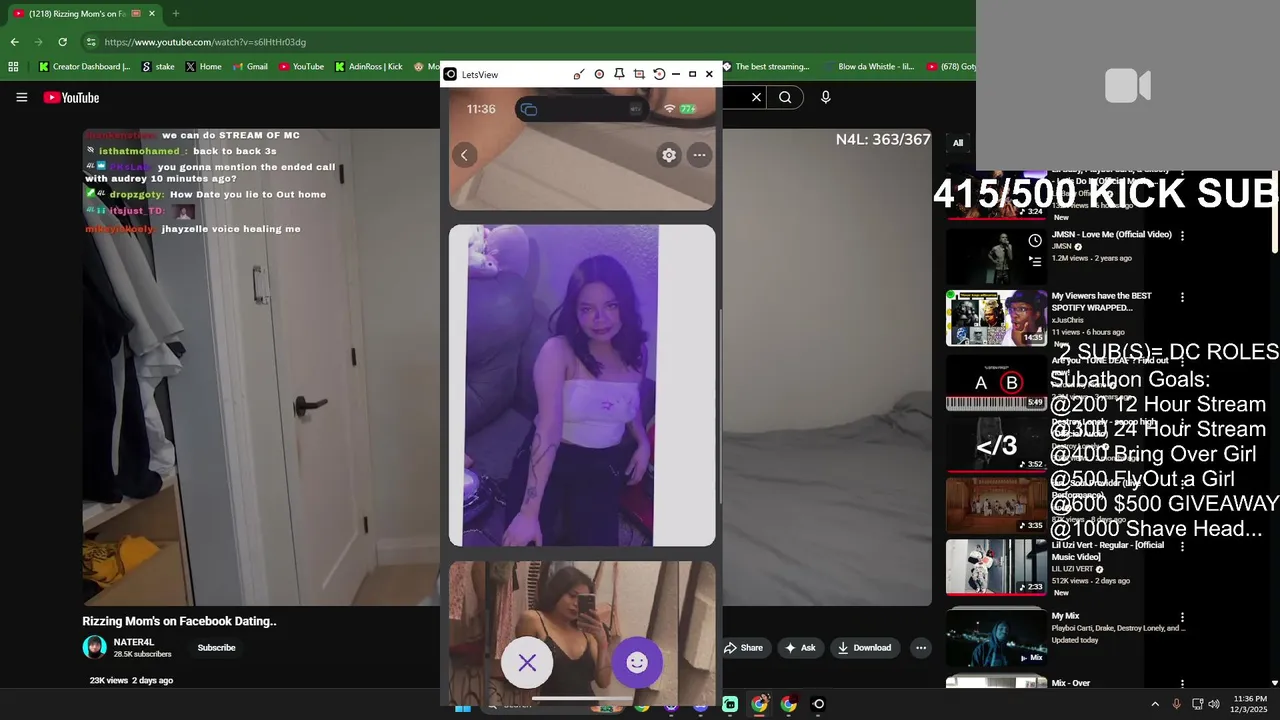
Task: Pin the LetsView window on top
Action: coord(619,74)
